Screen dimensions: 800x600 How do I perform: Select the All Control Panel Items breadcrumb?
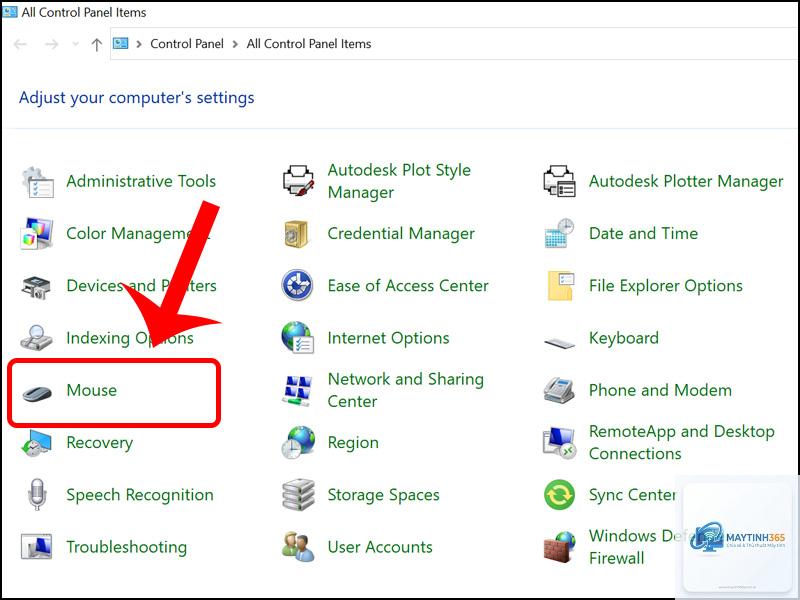pyautogui.click(x=309, y=44)
